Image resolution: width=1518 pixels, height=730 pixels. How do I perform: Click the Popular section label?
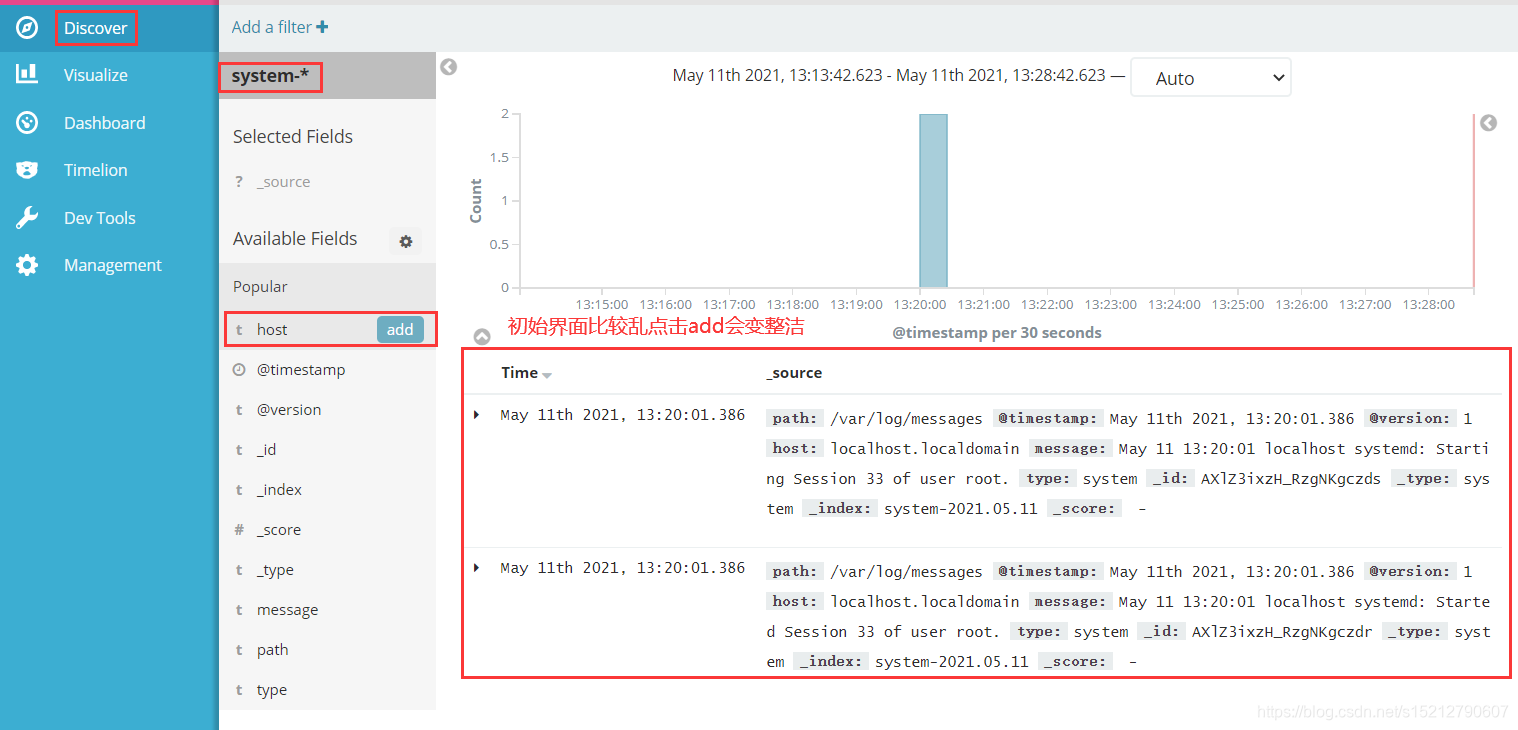(260, 287)
